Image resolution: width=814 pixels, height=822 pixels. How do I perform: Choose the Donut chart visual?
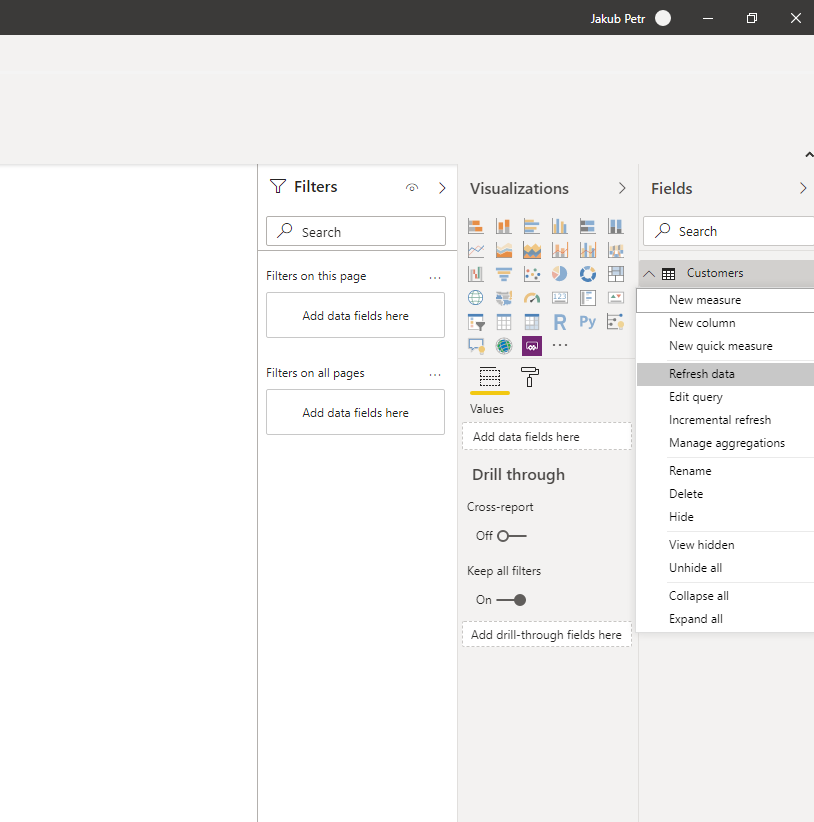pyautogui.click(x=588, y=274)
